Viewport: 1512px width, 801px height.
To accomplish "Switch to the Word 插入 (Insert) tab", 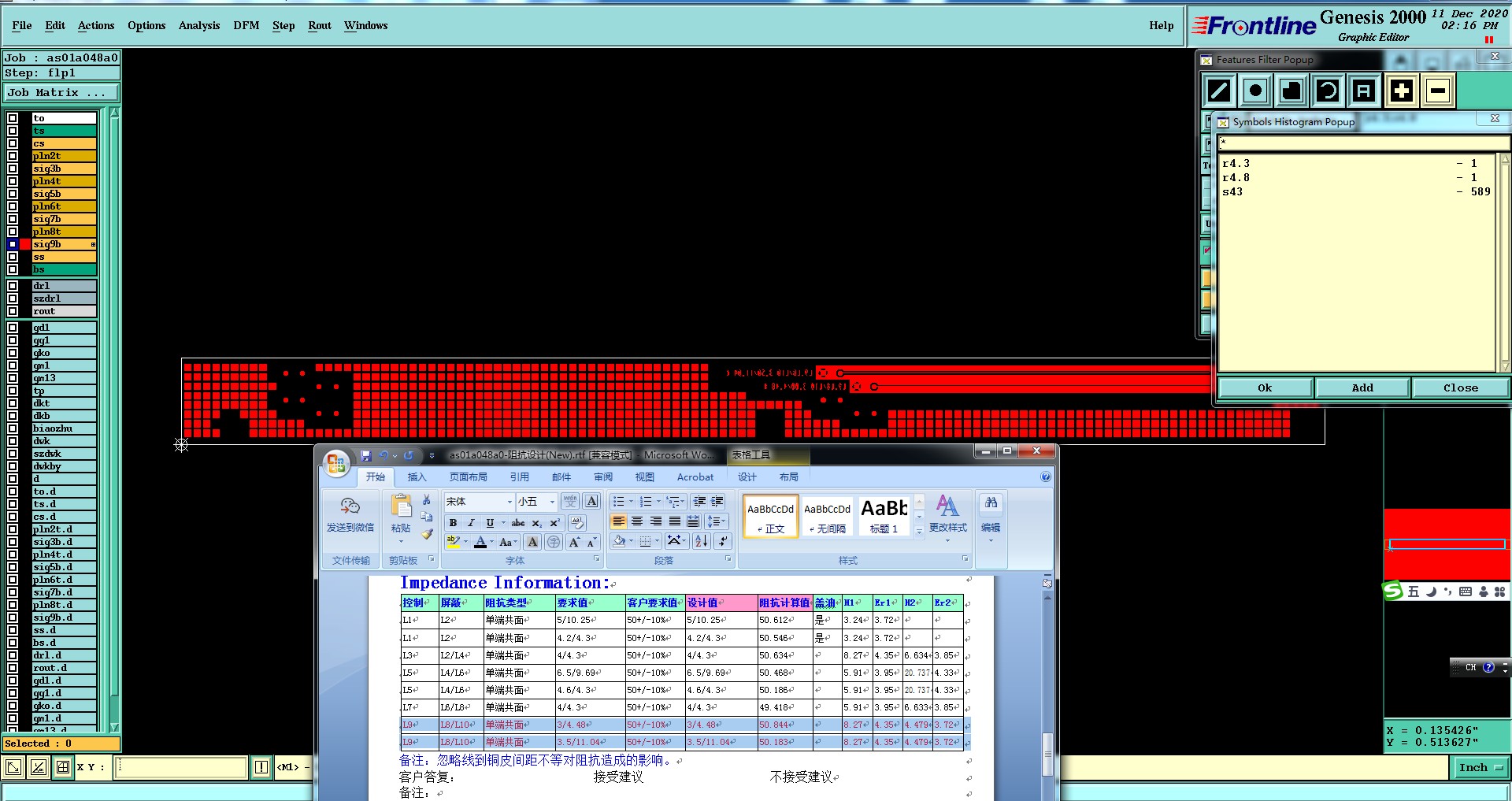I will (x=417, y=477).
